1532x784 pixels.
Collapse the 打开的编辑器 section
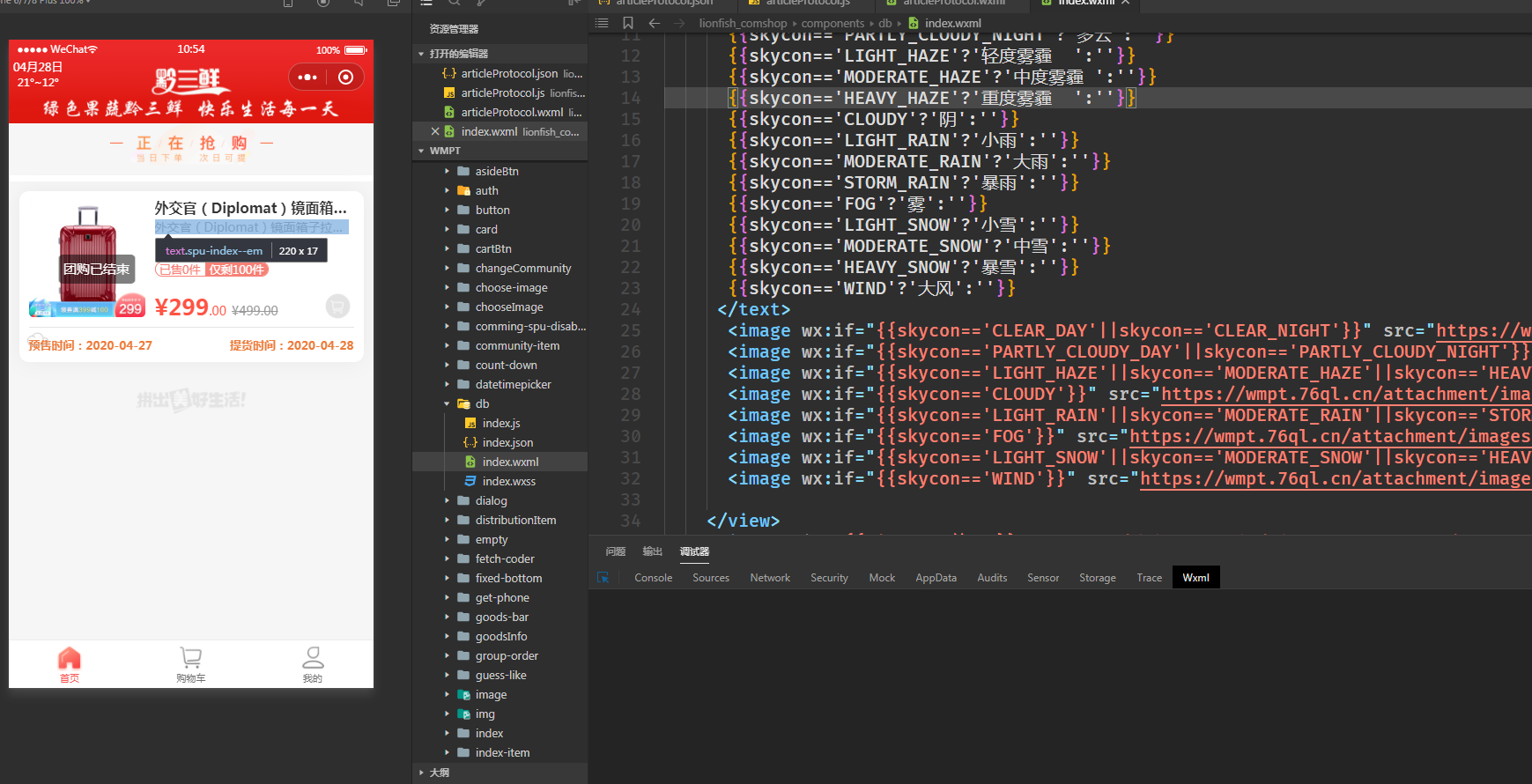pyautogui.click(x=422, y=54)
